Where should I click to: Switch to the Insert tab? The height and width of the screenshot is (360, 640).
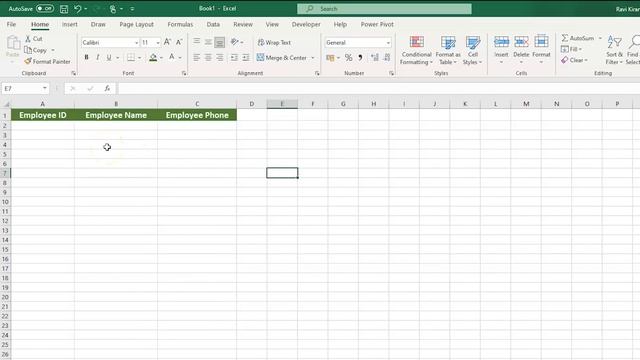point(70,24)
